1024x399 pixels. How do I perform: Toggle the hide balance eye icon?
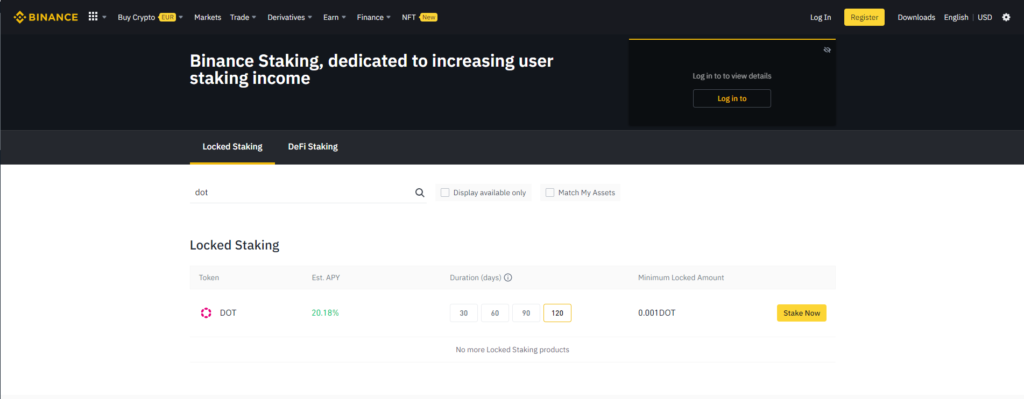click(827, 50)
